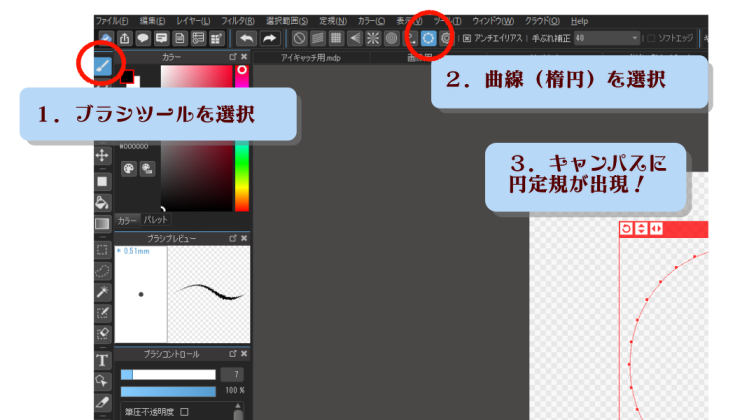Switch to the パレット tab
Viewport: 735px width, 420px height.
pos(155,219)
